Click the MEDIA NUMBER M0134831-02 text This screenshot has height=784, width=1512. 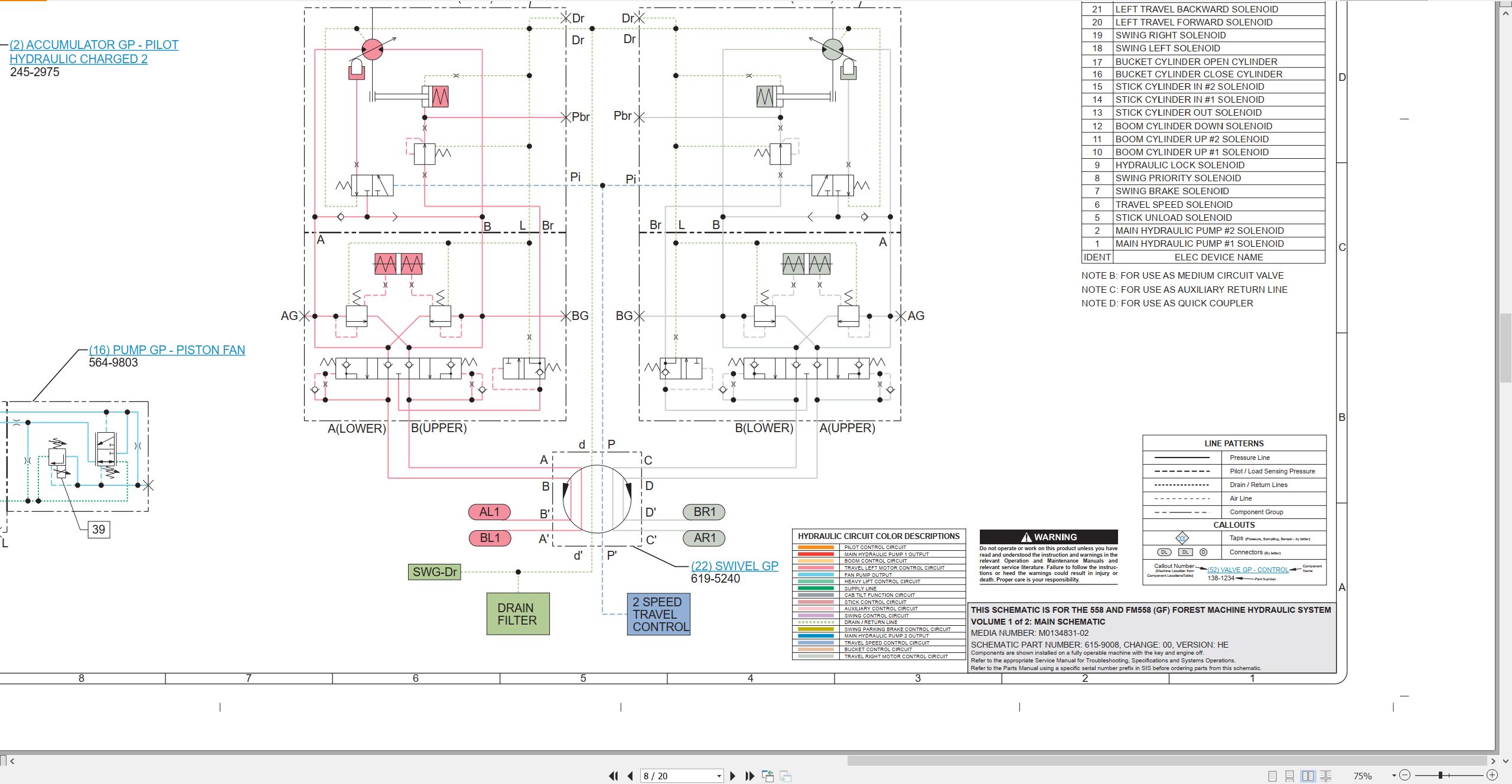pos(1029,633)
